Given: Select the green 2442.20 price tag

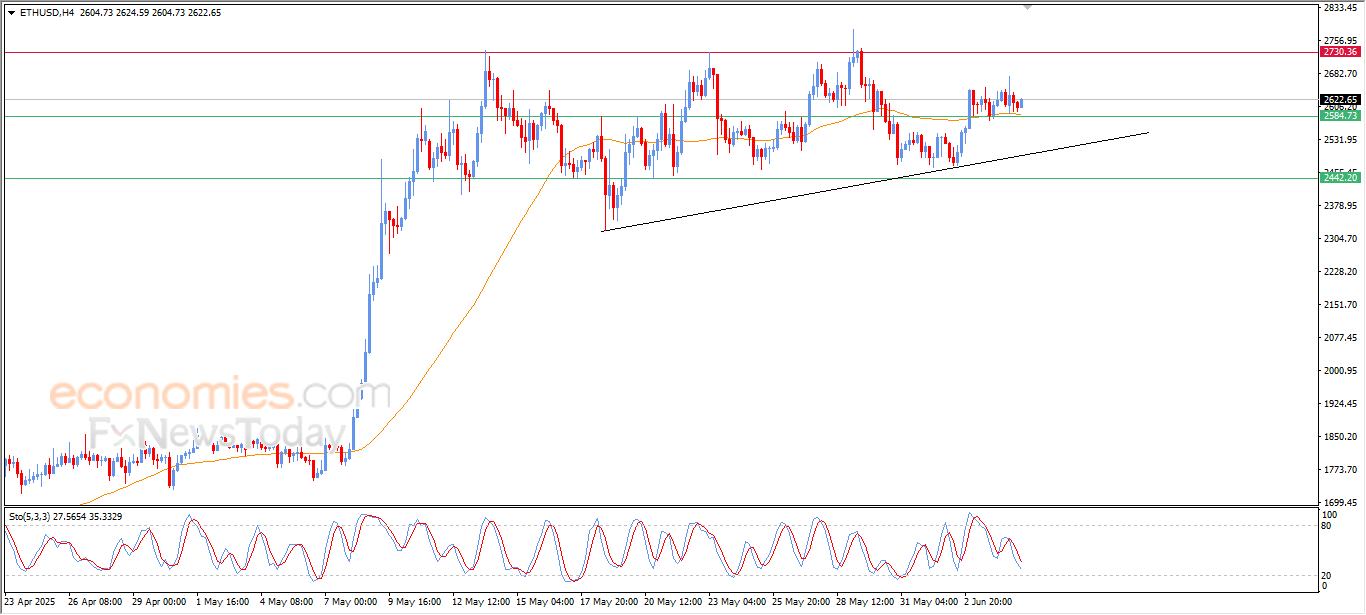Looking at the screenshot, I should point(1339,178).
